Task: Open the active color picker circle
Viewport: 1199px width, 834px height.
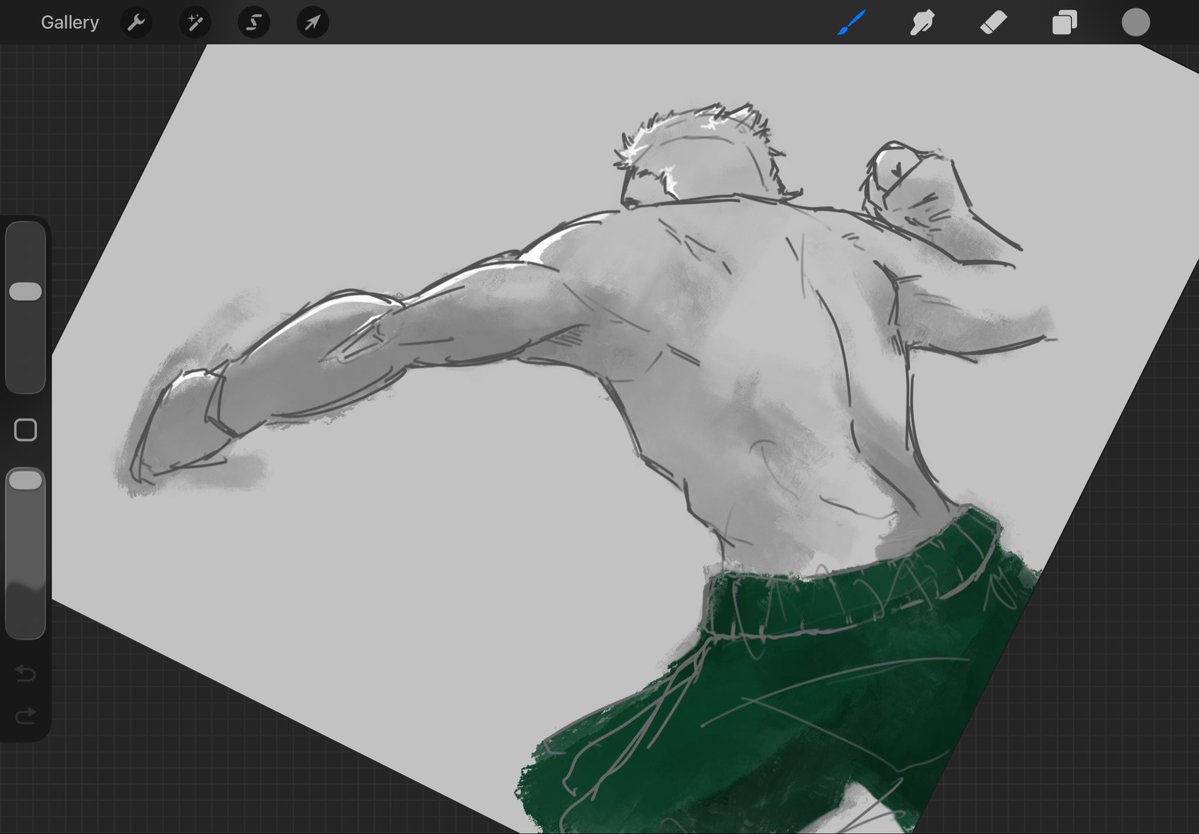Action: (x=1136, y=22)
